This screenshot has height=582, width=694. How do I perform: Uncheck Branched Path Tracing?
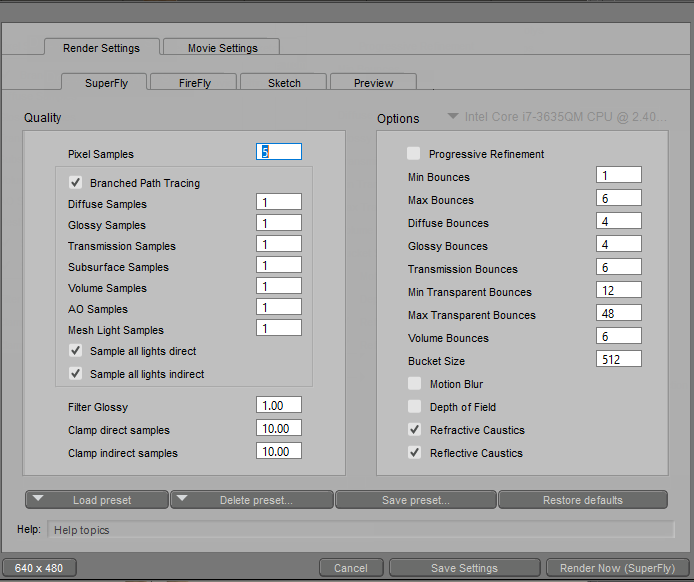75,183
